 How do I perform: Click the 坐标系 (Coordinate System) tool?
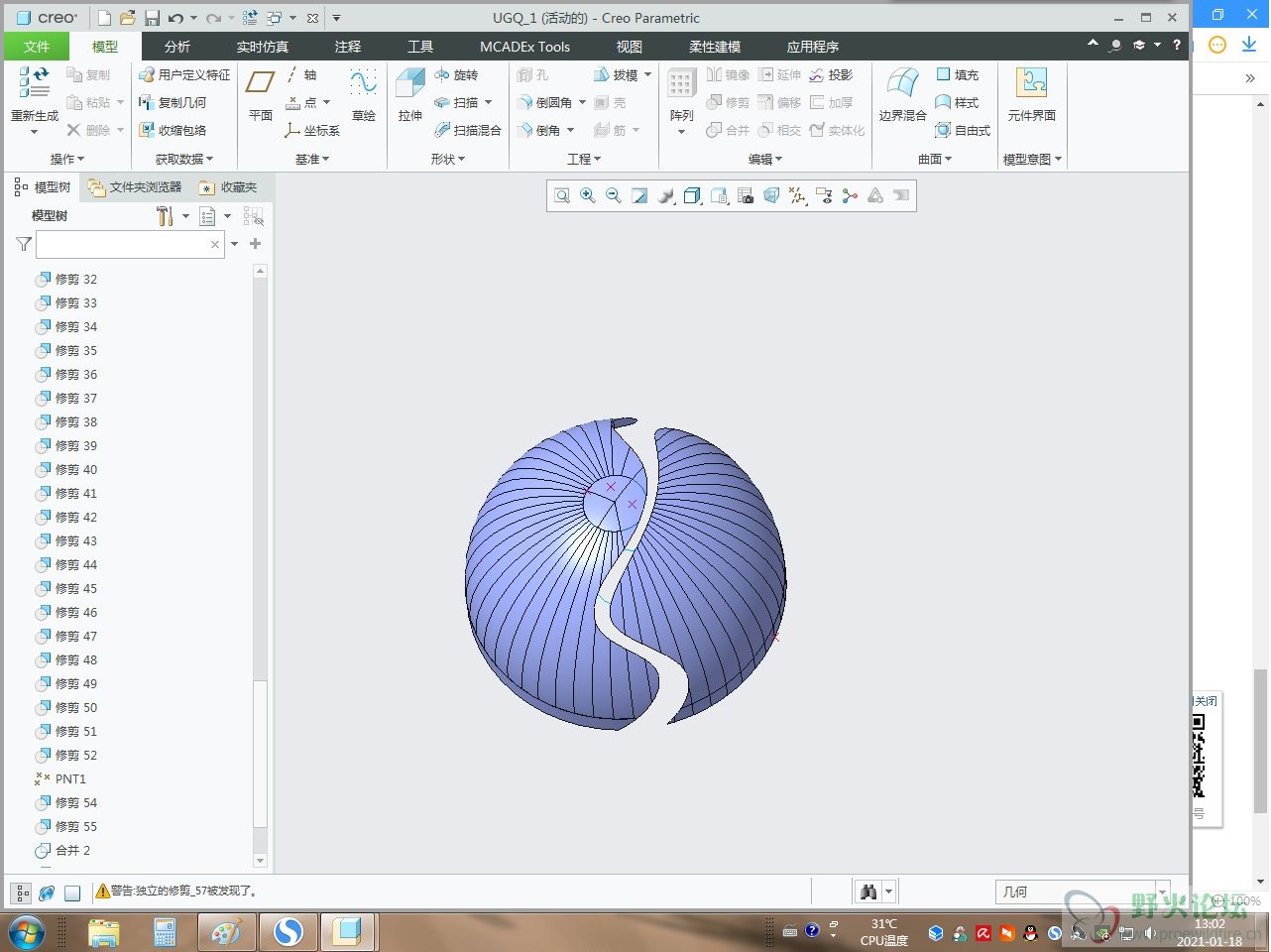pyautogui.click(x=312, y=130)
